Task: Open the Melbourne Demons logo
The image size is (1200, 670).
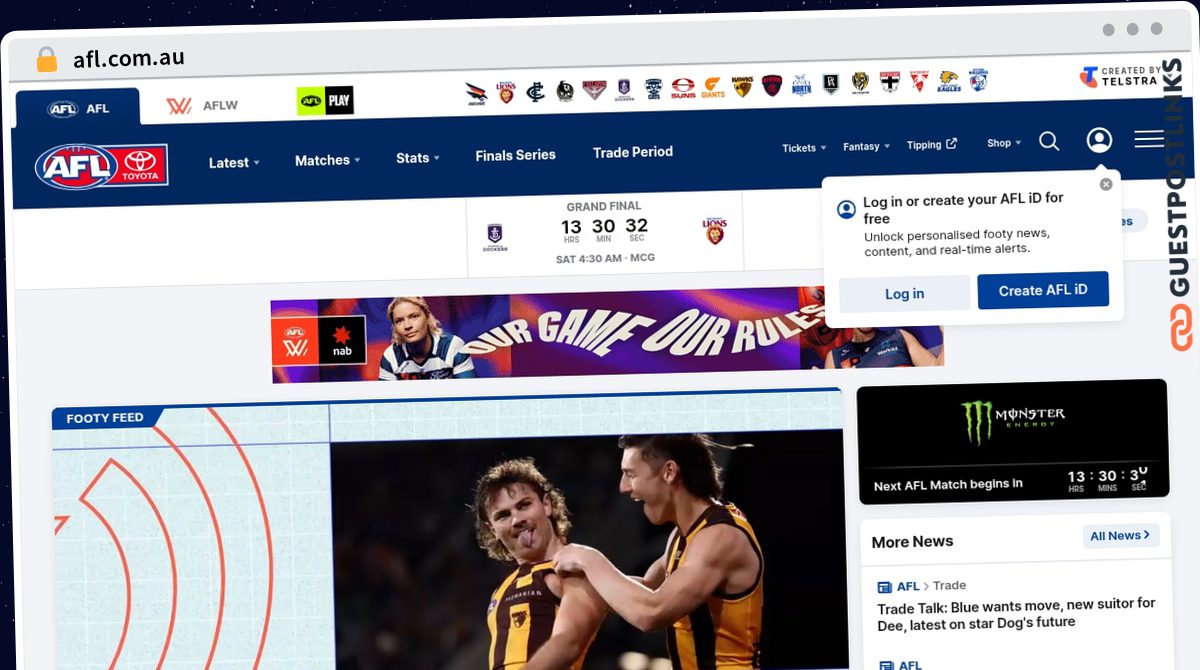Action: (x=771, y=86)
